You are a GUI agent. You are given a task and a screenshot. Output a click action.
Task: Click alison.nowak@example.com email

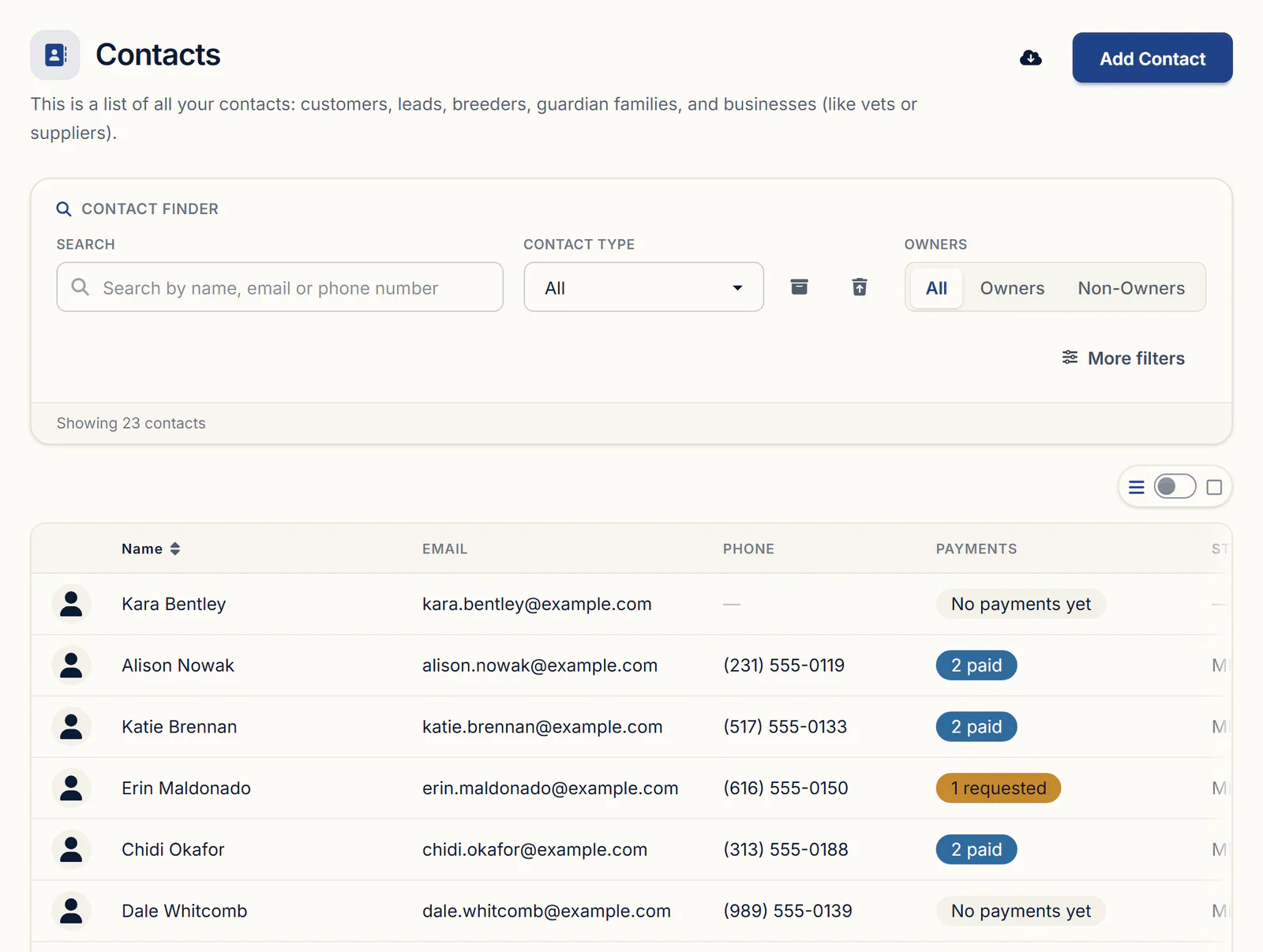pyautogui.click(x=540, y=665)
